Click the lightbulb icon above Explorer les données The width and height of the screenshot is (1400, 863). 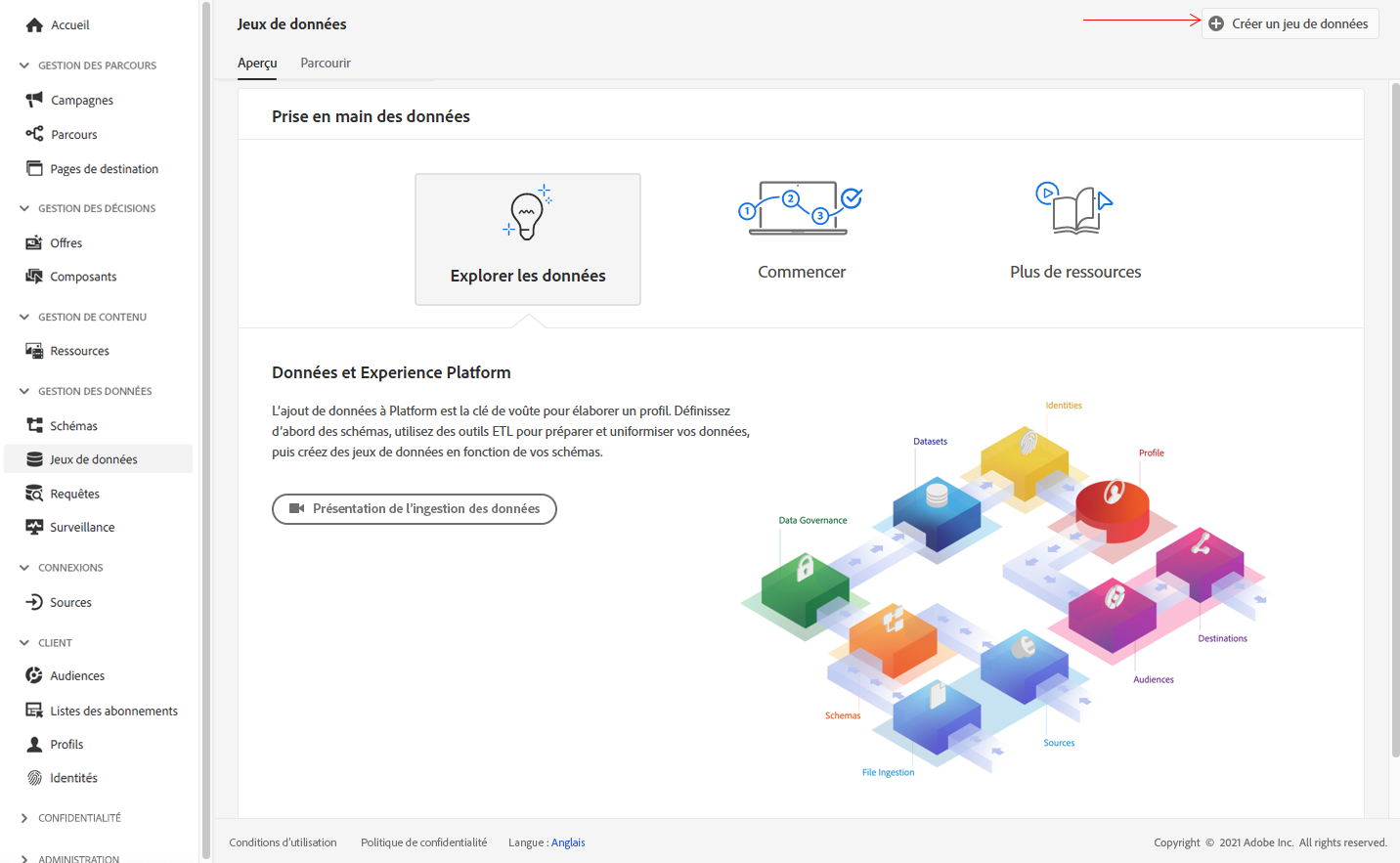pos(528,212)
